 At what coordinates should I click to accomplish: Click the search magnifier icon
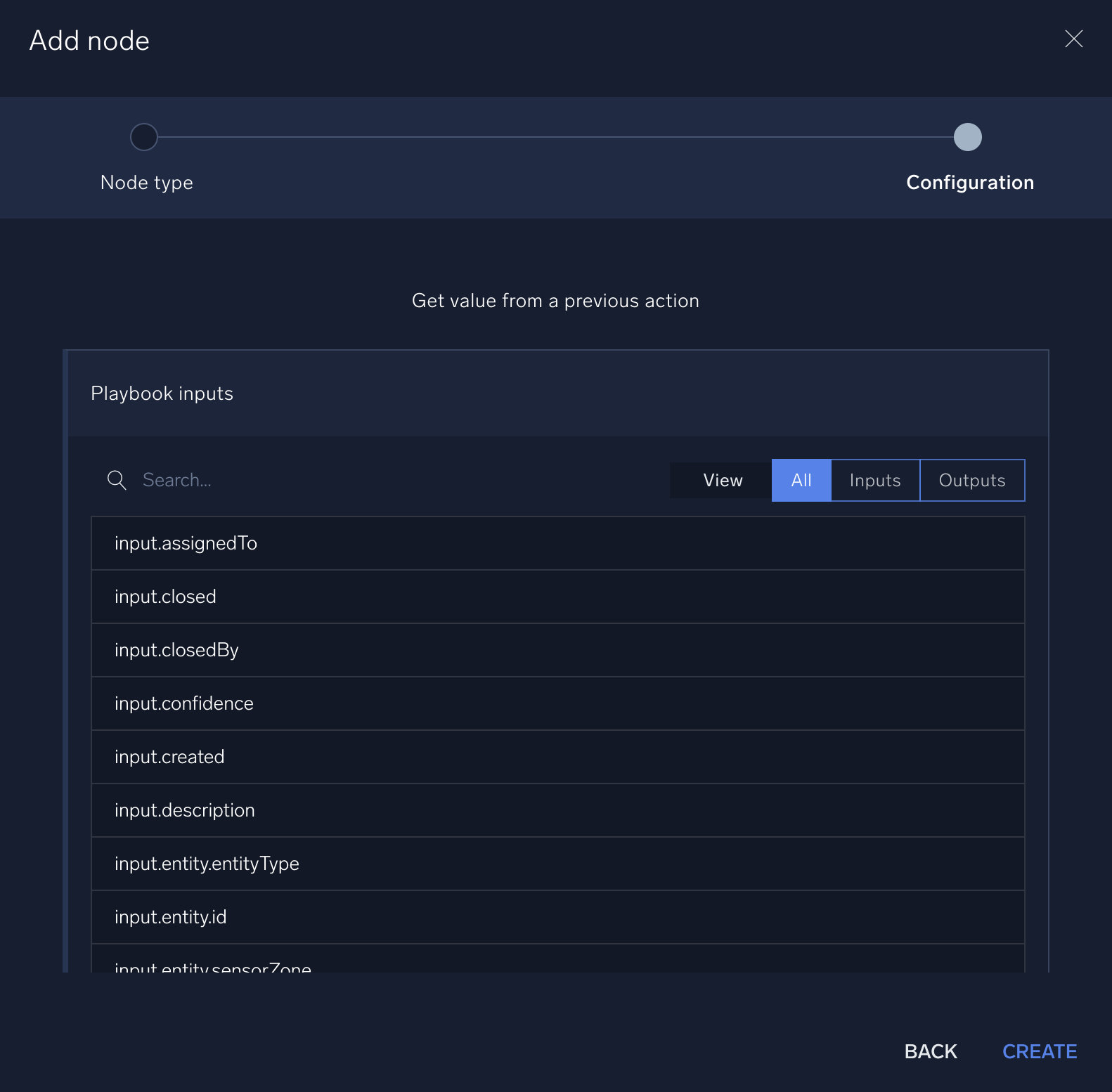click(x=117, y=480)
